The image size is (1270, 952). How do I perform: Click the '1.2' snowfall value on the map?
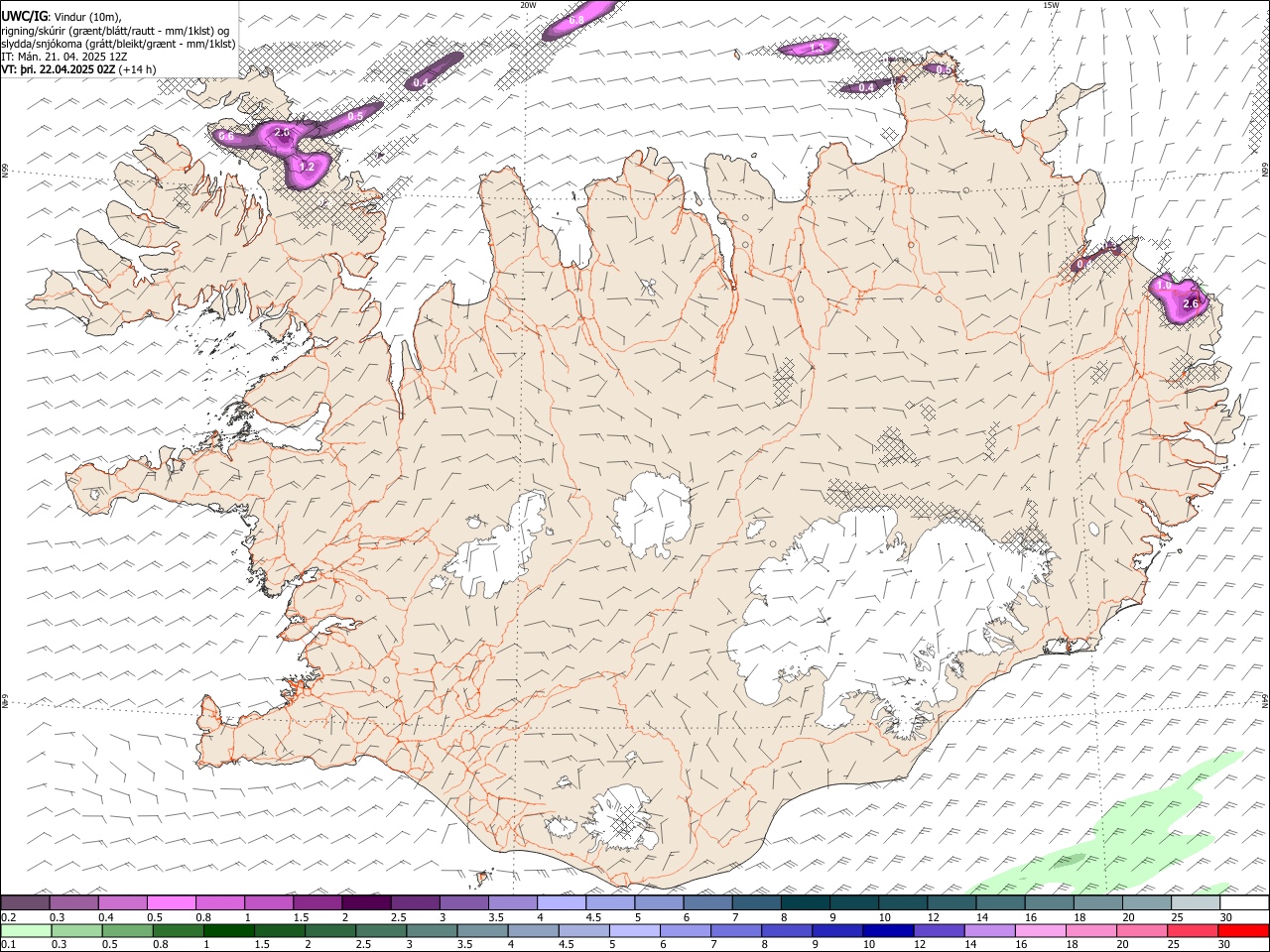tap(307, 167)
